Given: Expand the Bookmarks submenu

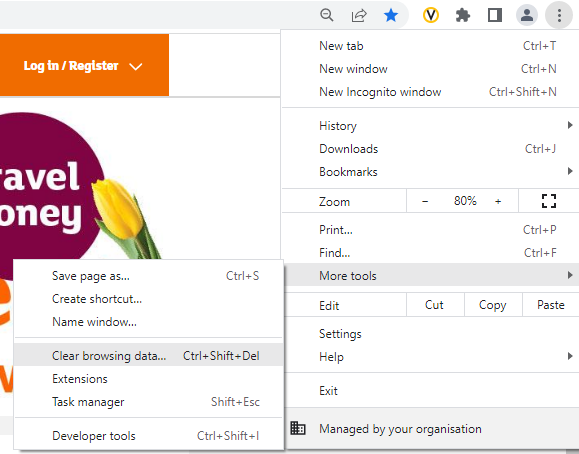Looking at the screenshot, I should pyautogui.click(x=431, y=172).
